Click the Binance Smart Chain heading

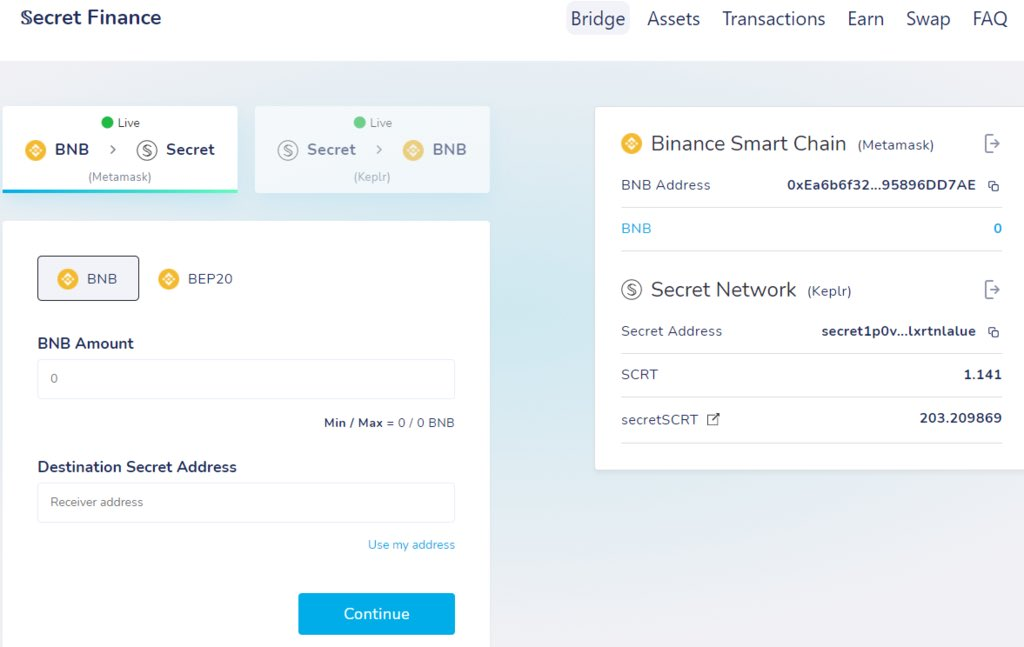pyautogui.click(x=748, y=143)
